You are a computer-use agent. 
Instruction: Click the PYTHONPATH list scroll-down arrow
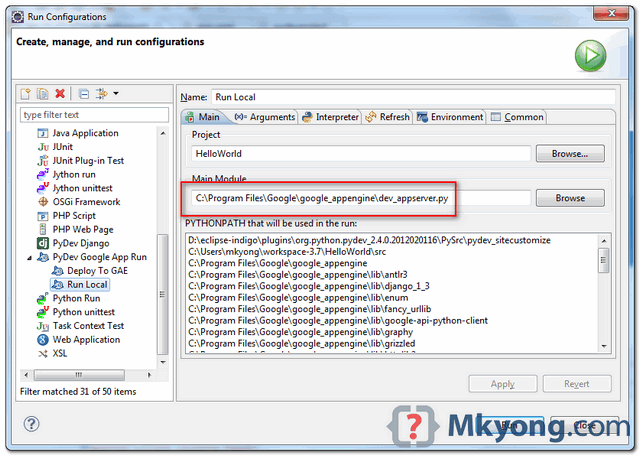coord(604,346)
